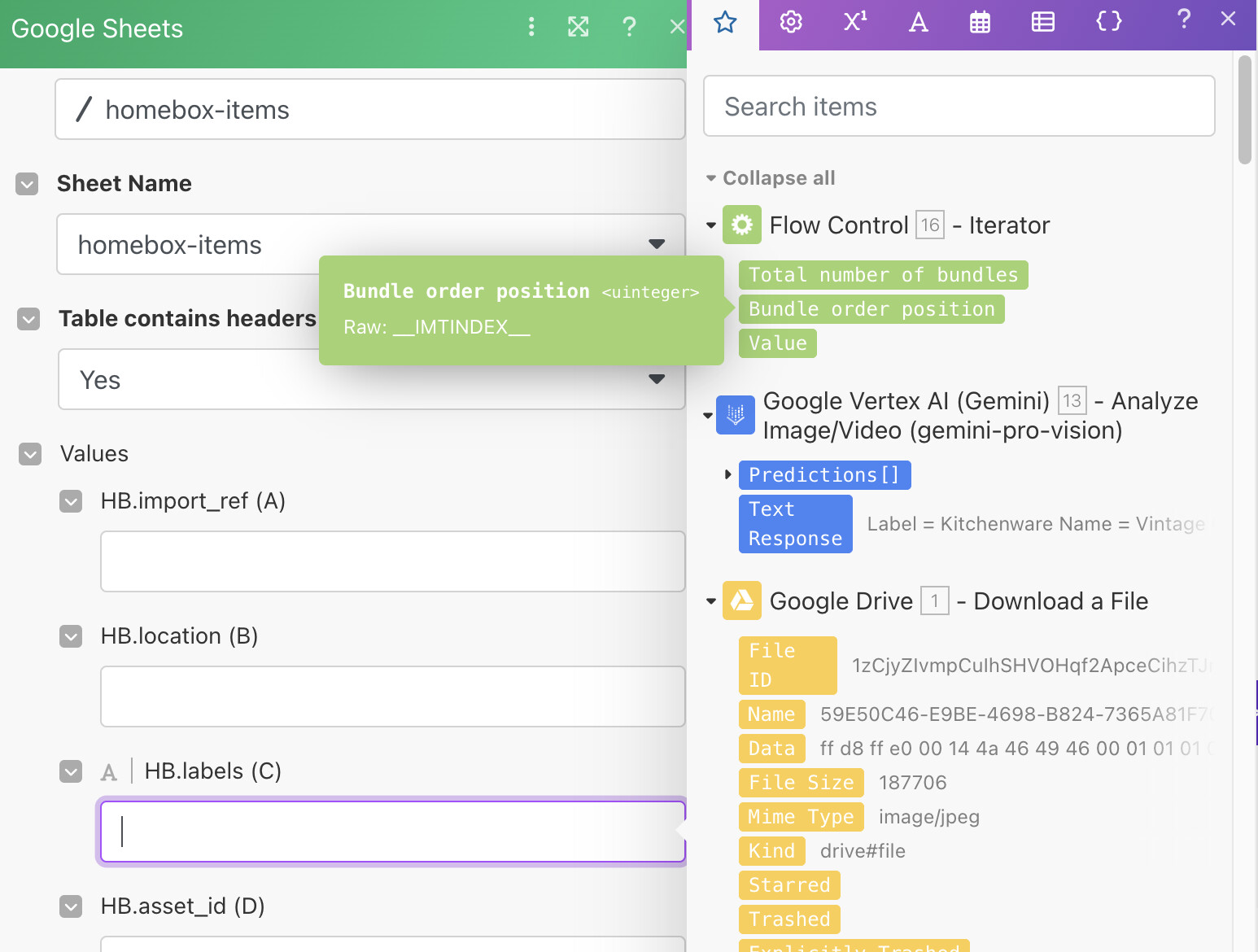Insert Bundle order position pill
This screenshot has width=1258, height=952.
click(871, 309)
